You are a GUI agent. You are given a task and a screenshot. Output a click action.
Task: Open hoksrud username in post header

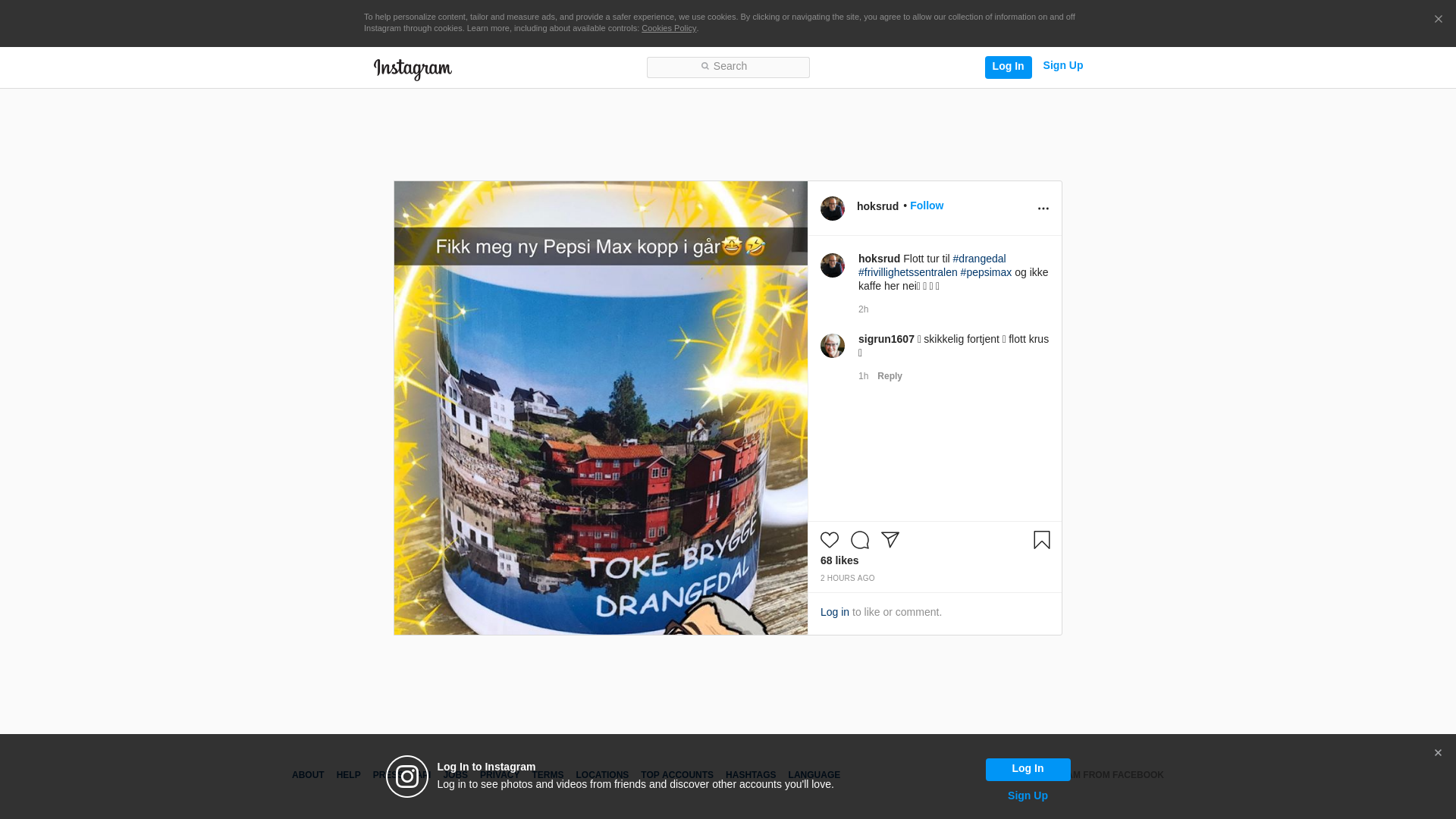877,206
